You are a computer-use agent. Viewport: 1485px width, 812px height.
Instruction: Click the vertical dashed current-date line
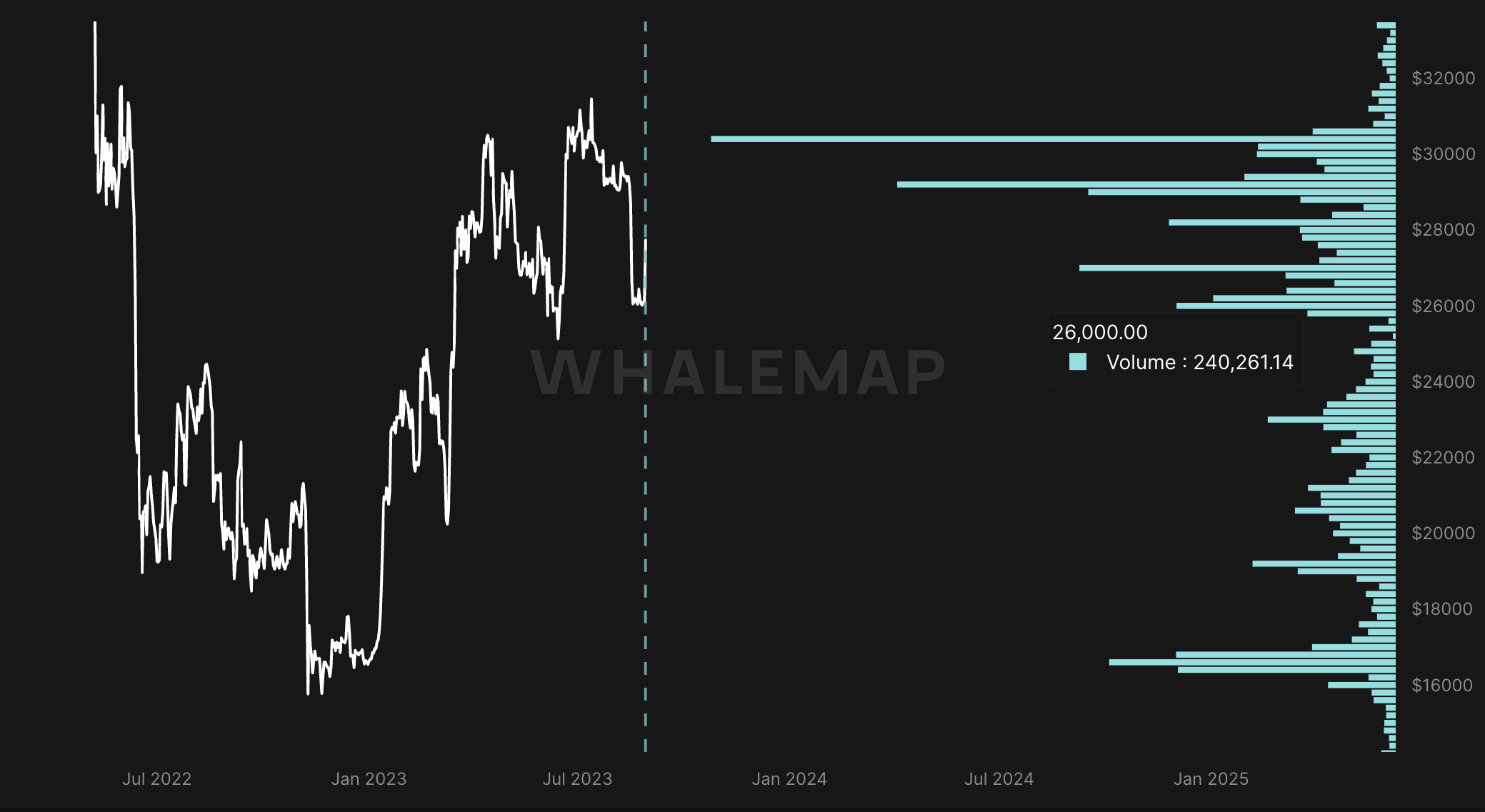(645, 500)
